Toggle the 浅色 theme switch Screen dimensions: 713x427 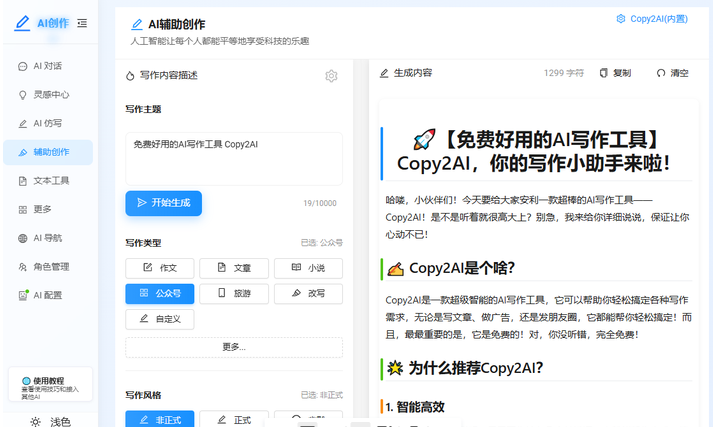click(x=50, y=422)
